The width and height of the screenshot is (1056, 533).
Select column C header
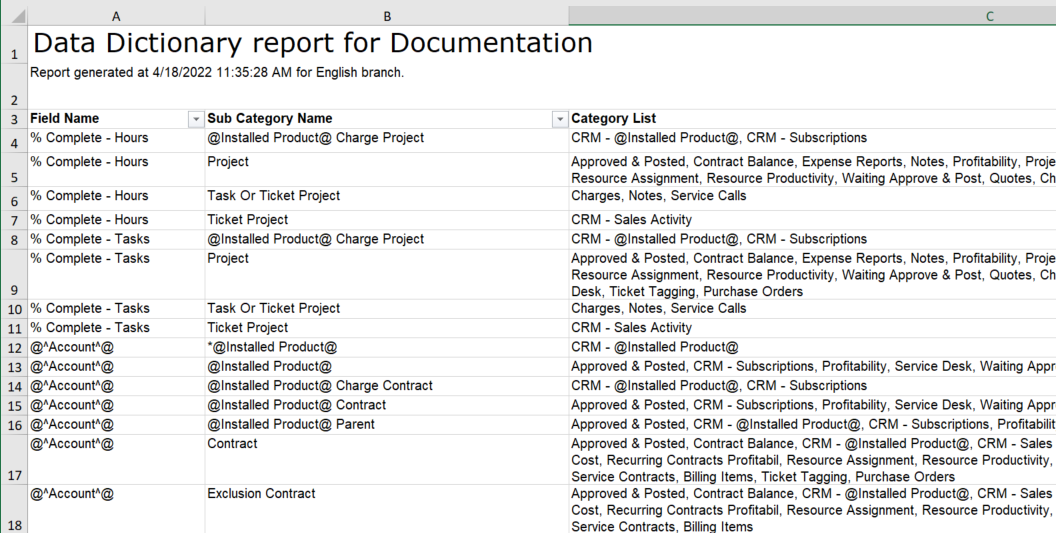pyautogui.click(x=810, y=16)
